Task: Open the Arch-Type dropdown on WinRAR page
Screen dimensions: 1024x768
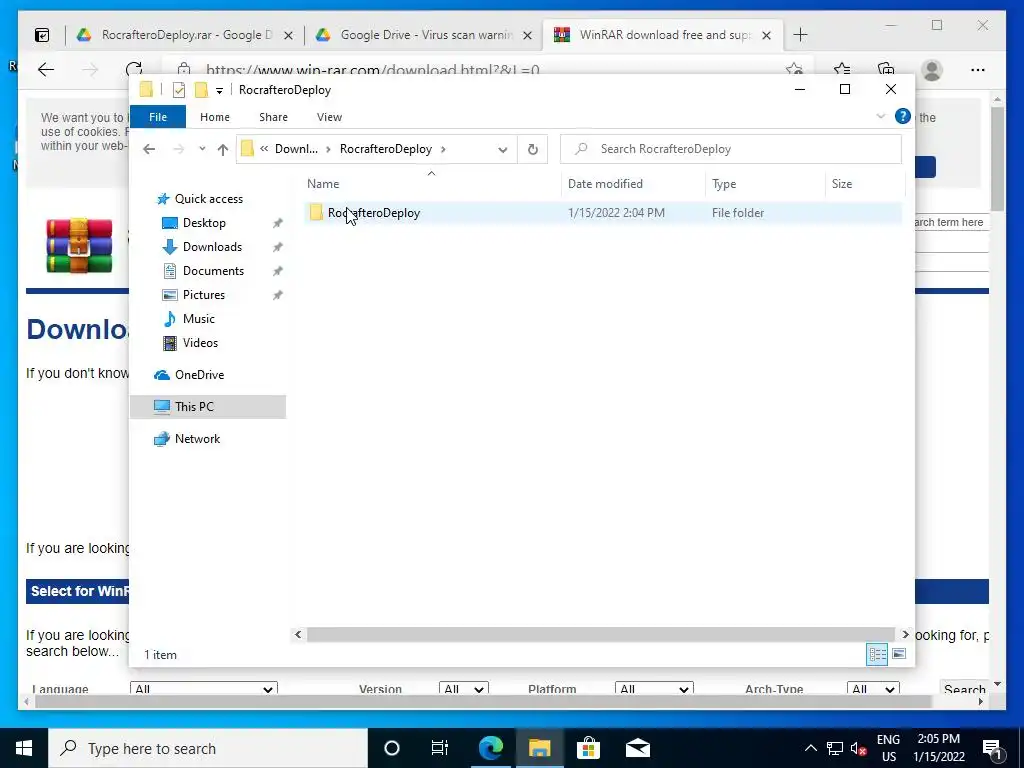Action: tap(873, 689)
